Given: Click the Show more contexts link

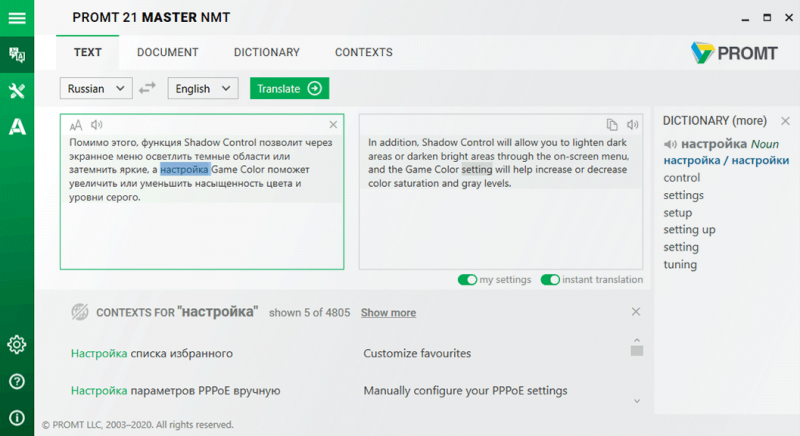Looking at the screenshot, I should click(x=388, y=313).
